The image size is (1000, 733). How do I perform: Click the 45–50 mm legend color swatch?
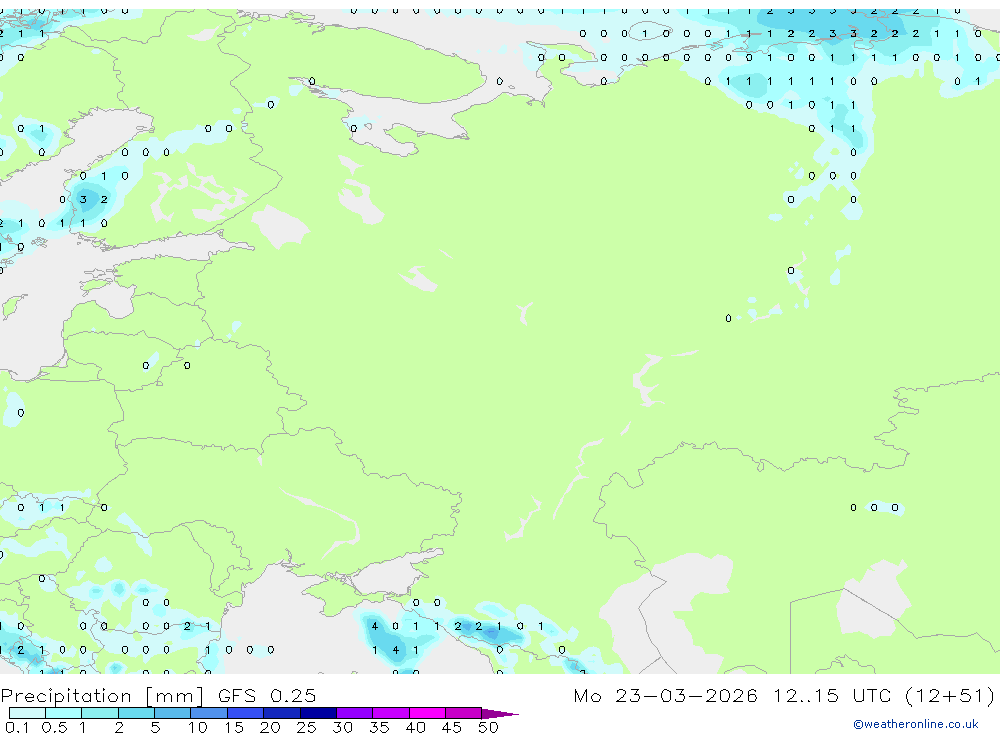464,713
